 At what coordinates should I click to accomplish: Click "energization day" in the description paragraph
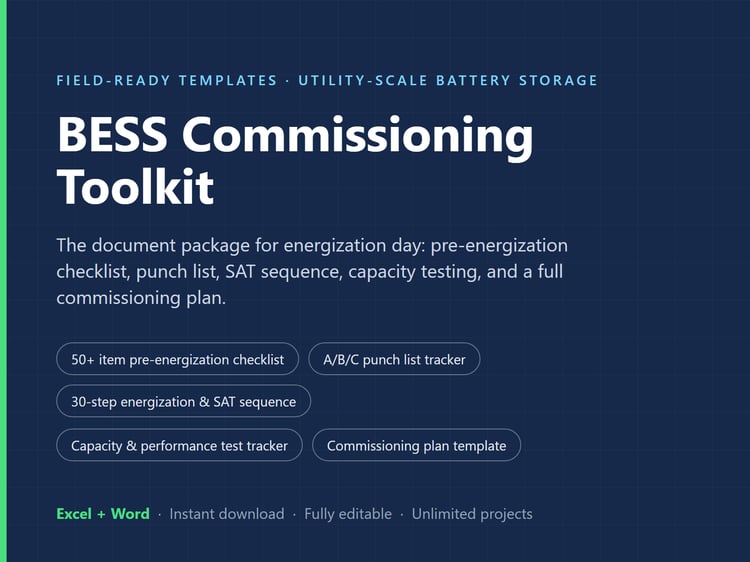pyautogui.click(x=354, y=245)
